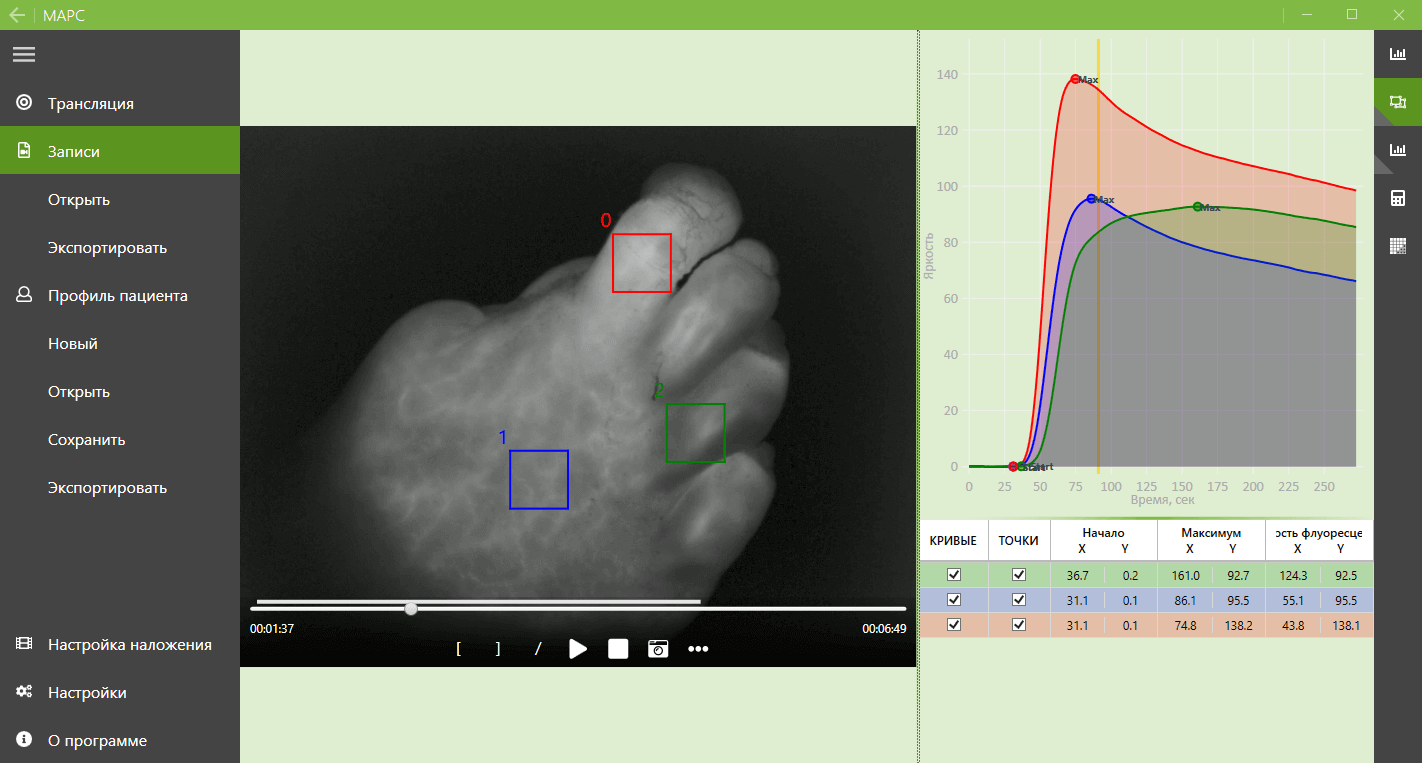Toggle ТОЧКИ checkbox in the red row
Viewport: 1422px width, 763px height.
(x=1019, y=624)
